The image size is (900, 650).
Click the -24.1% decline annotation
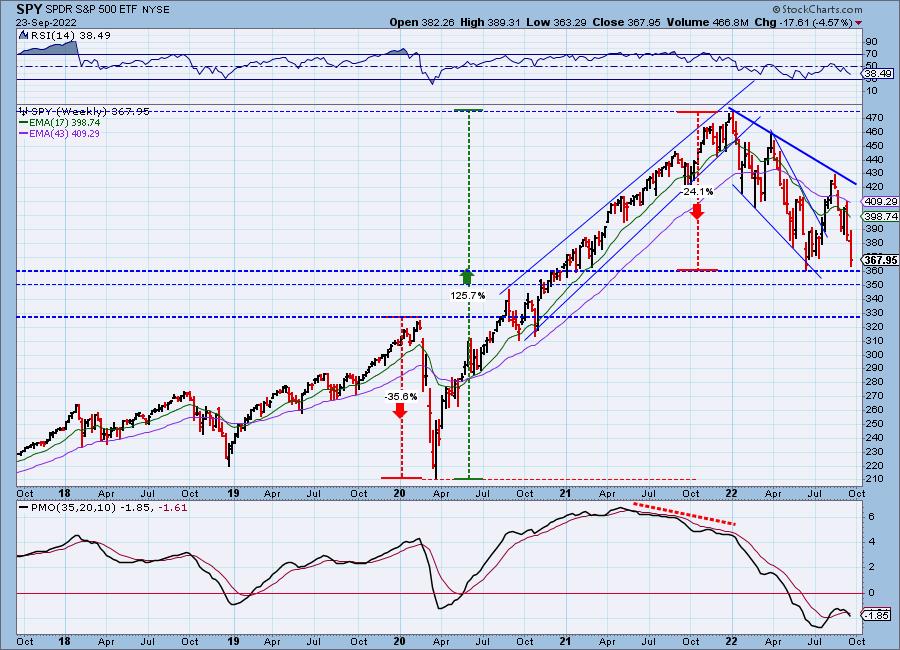coord(697,191)
